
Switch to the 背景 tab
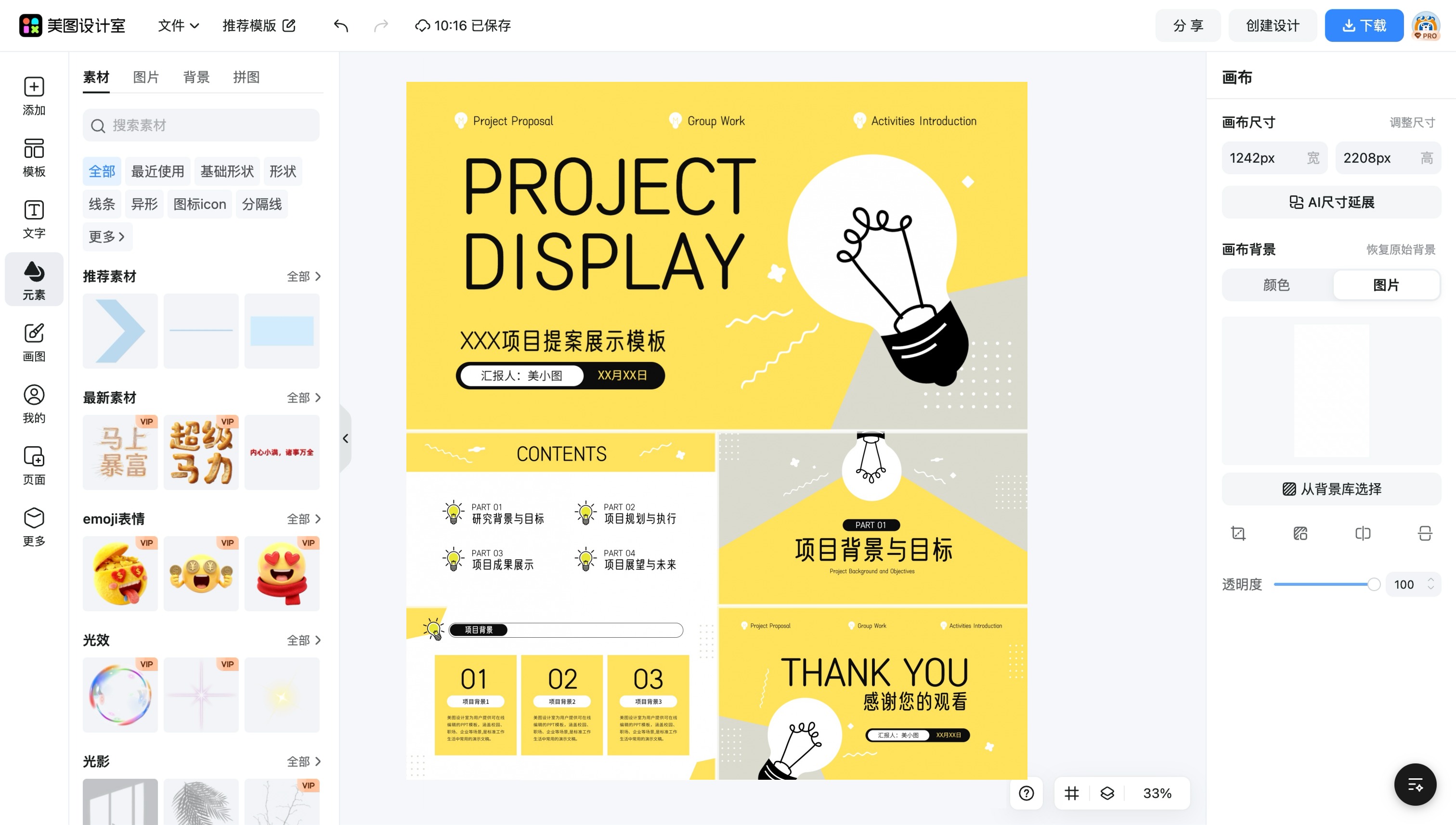pyautogui.click(x=196, y=77)
